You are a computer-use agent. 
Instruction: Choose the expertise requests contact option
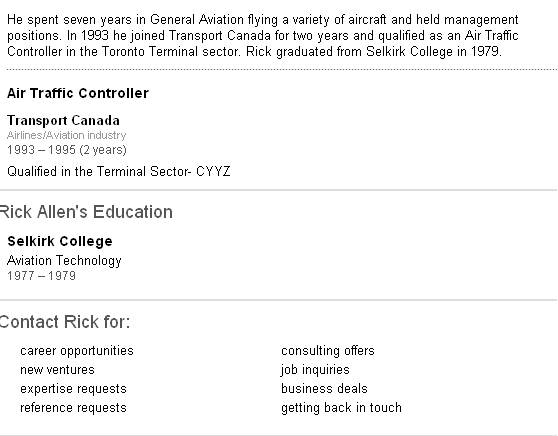coord(73,389)
